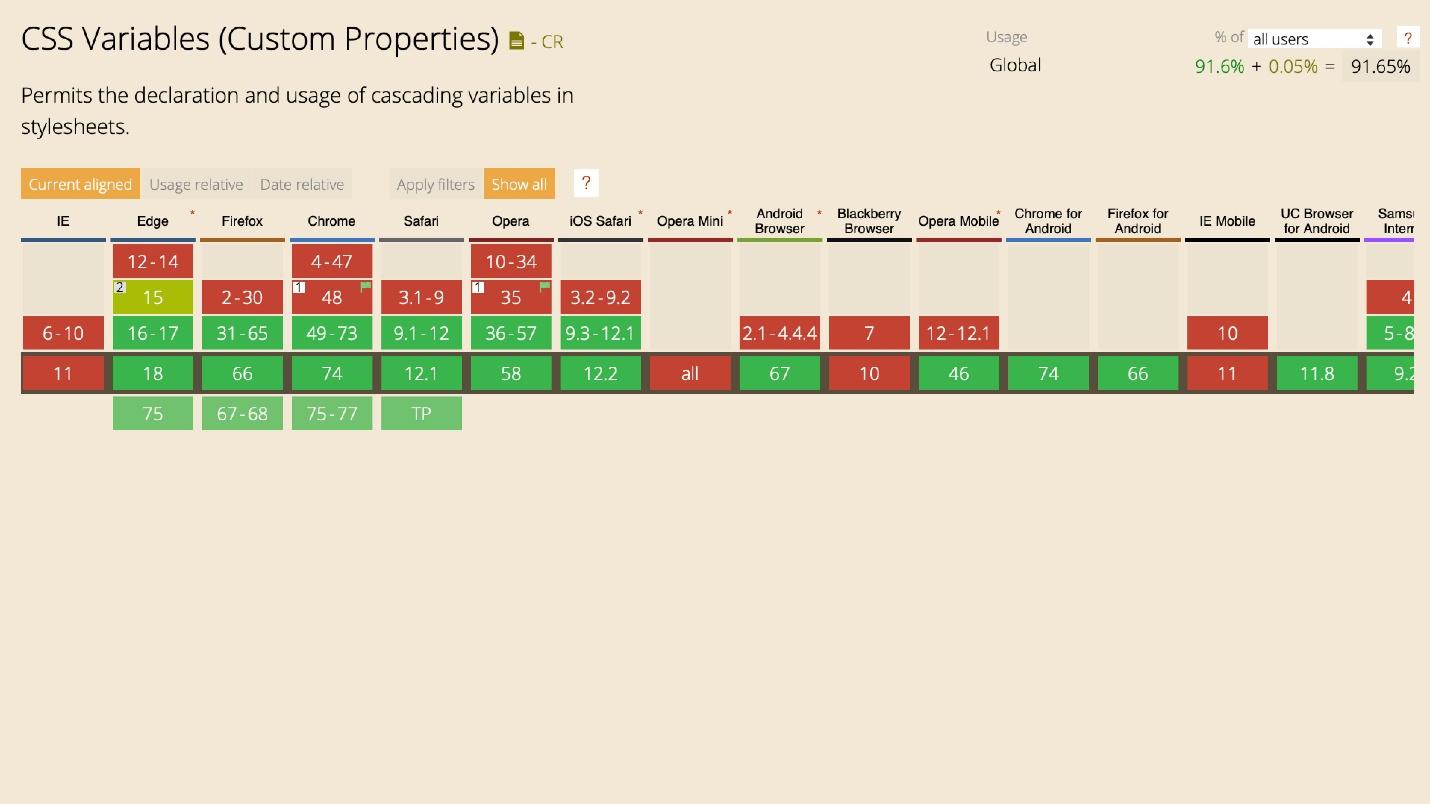1430x804 pixels.
Task: Select the Safari TP version cell
Action: [x=421, y=413]
